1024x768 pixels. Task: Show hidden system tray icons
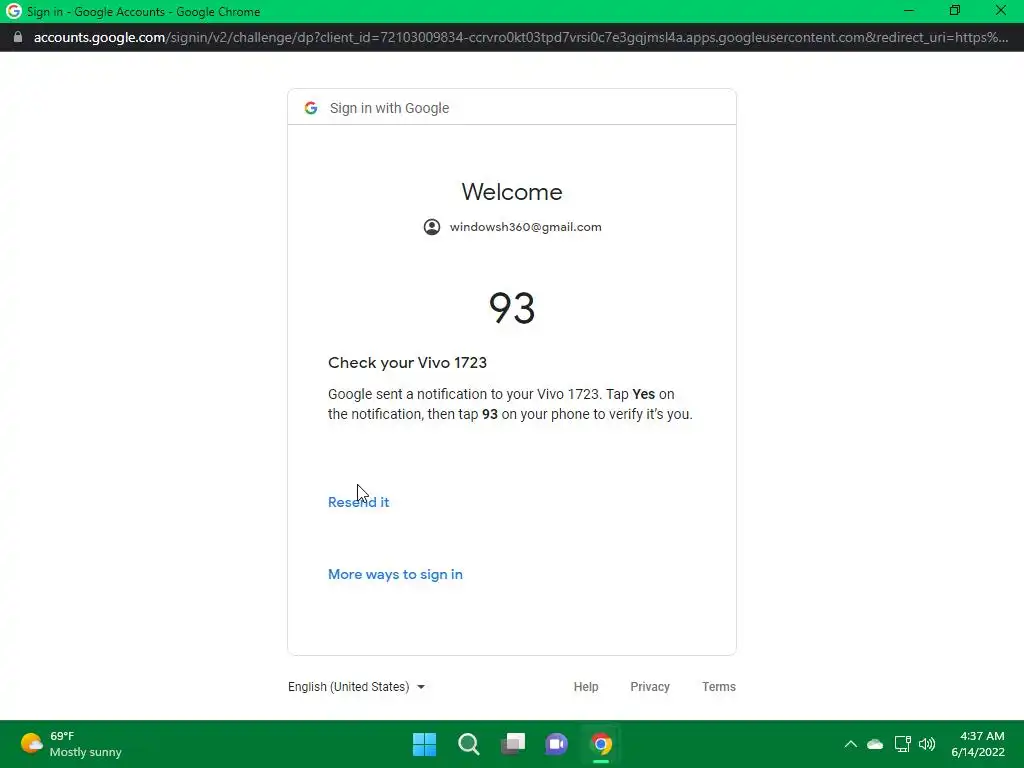pos(850,744)
